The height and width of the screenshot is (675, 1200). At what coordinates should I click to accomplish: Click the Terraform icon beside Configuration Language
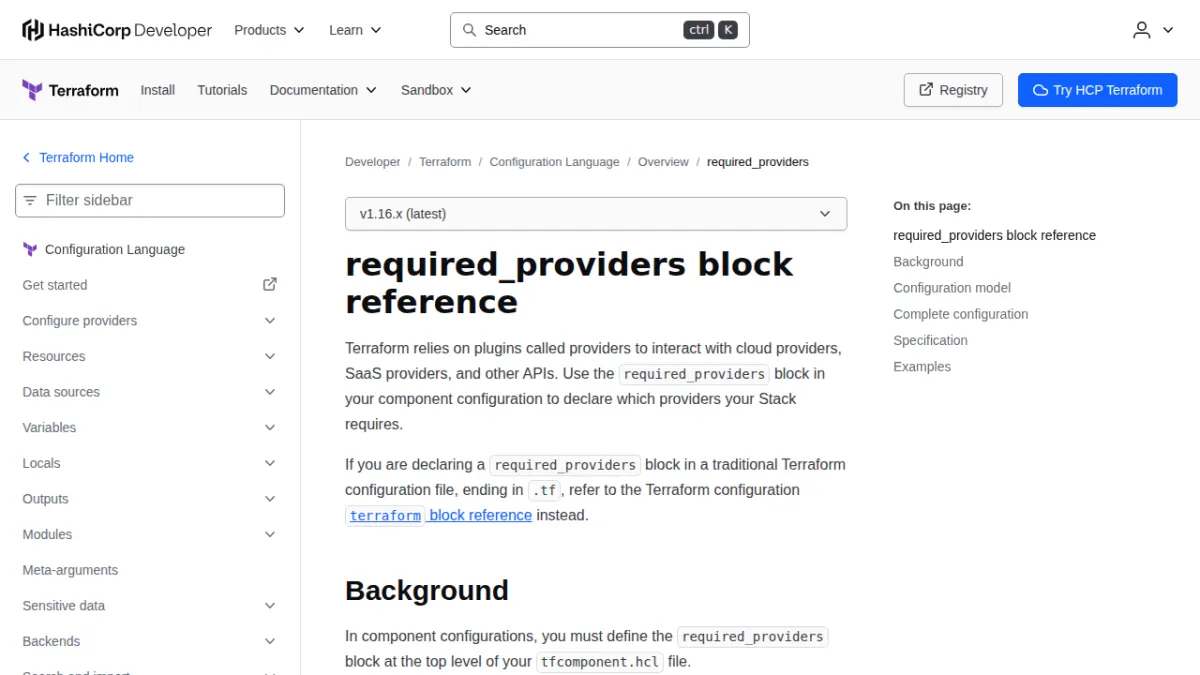[x=30, y=250]
